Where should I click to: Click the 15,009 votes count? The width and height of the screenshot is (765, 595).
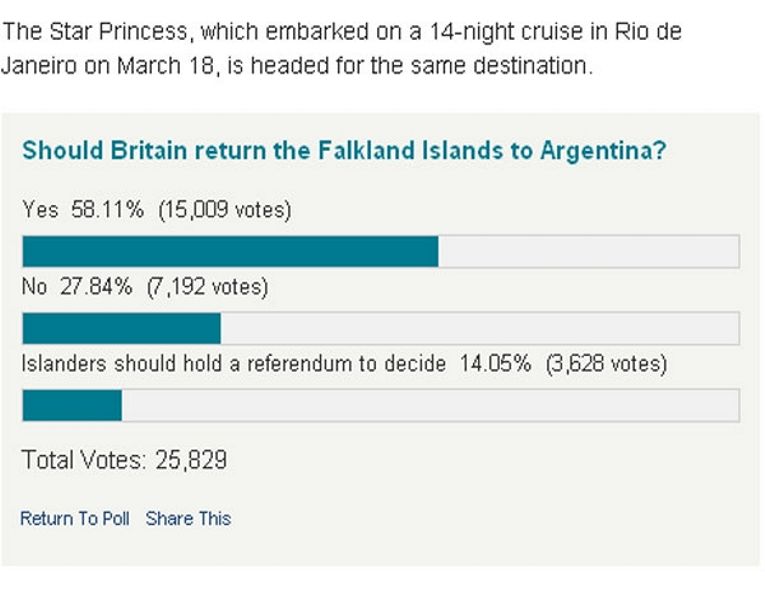point(224,210)
